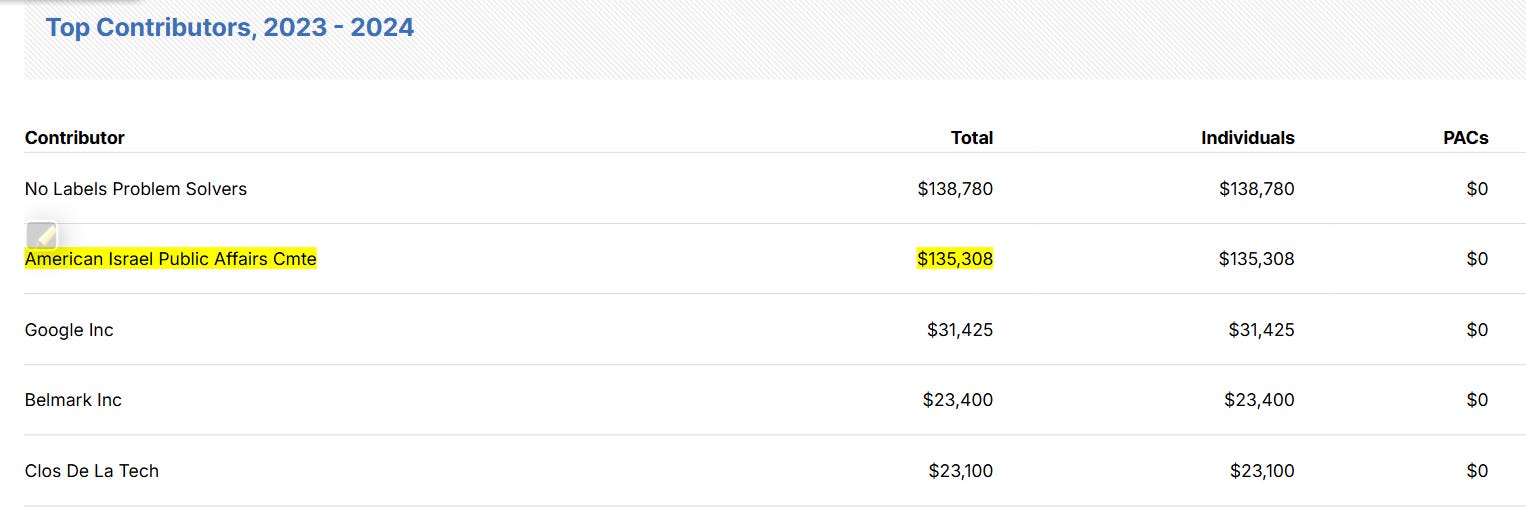Sort by the Contributor column header
1526x508 pixels.
click(x=74, y=138)
